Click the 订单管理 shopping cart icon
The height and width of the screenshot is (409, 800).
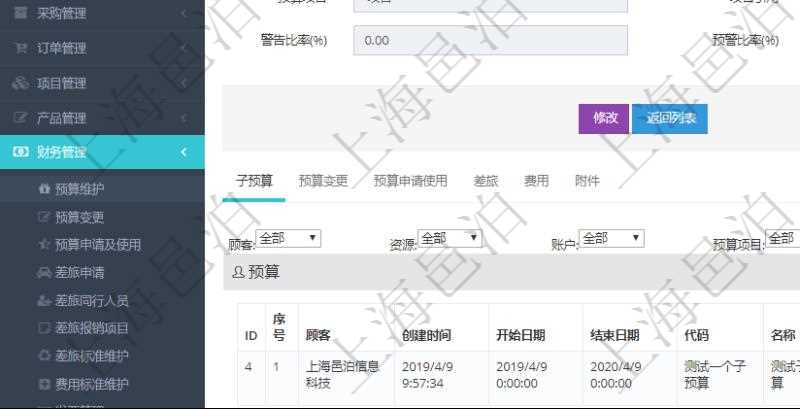click(20, 48)
